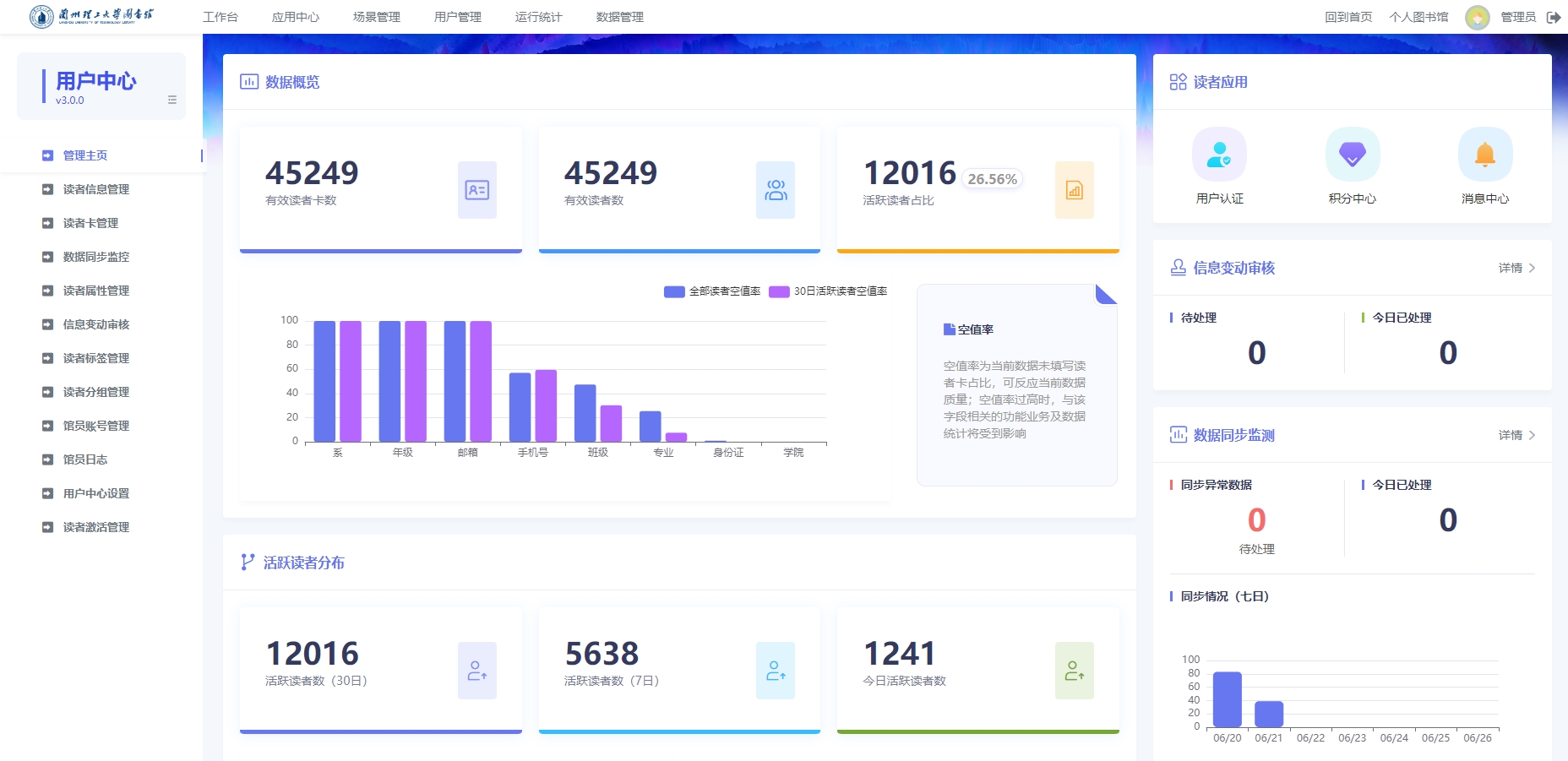Toggle 全部读者空值率 legend series
This screenshot has height=761, width=1568.
click(712, 291)
